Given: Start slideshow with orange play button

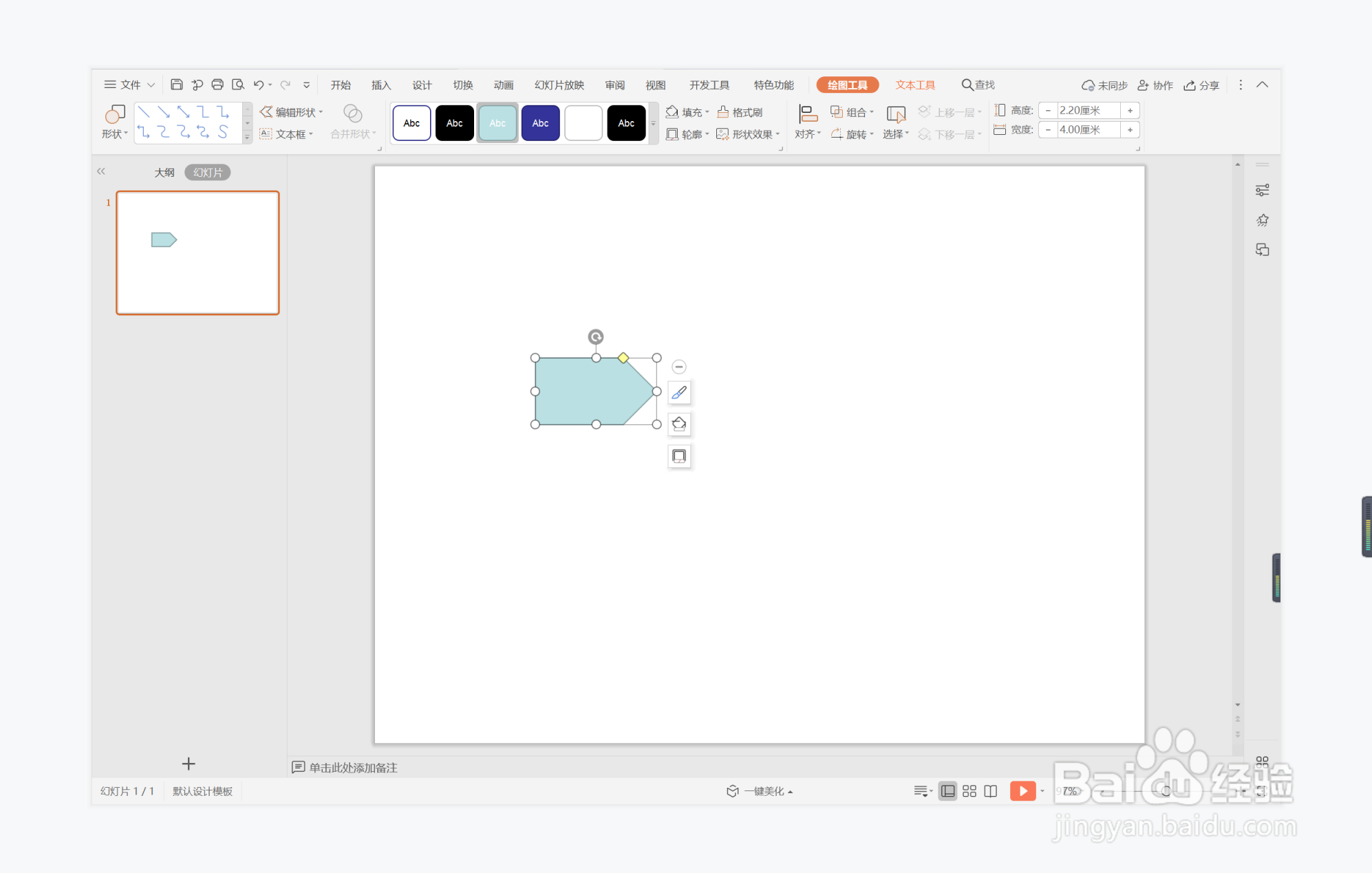Looking at the screenshot, I should 1022,791.
